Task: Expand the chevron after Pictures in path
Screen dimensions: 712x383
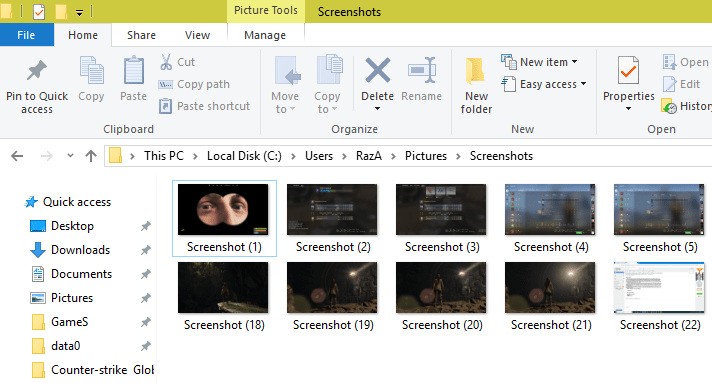Action: 458,156
